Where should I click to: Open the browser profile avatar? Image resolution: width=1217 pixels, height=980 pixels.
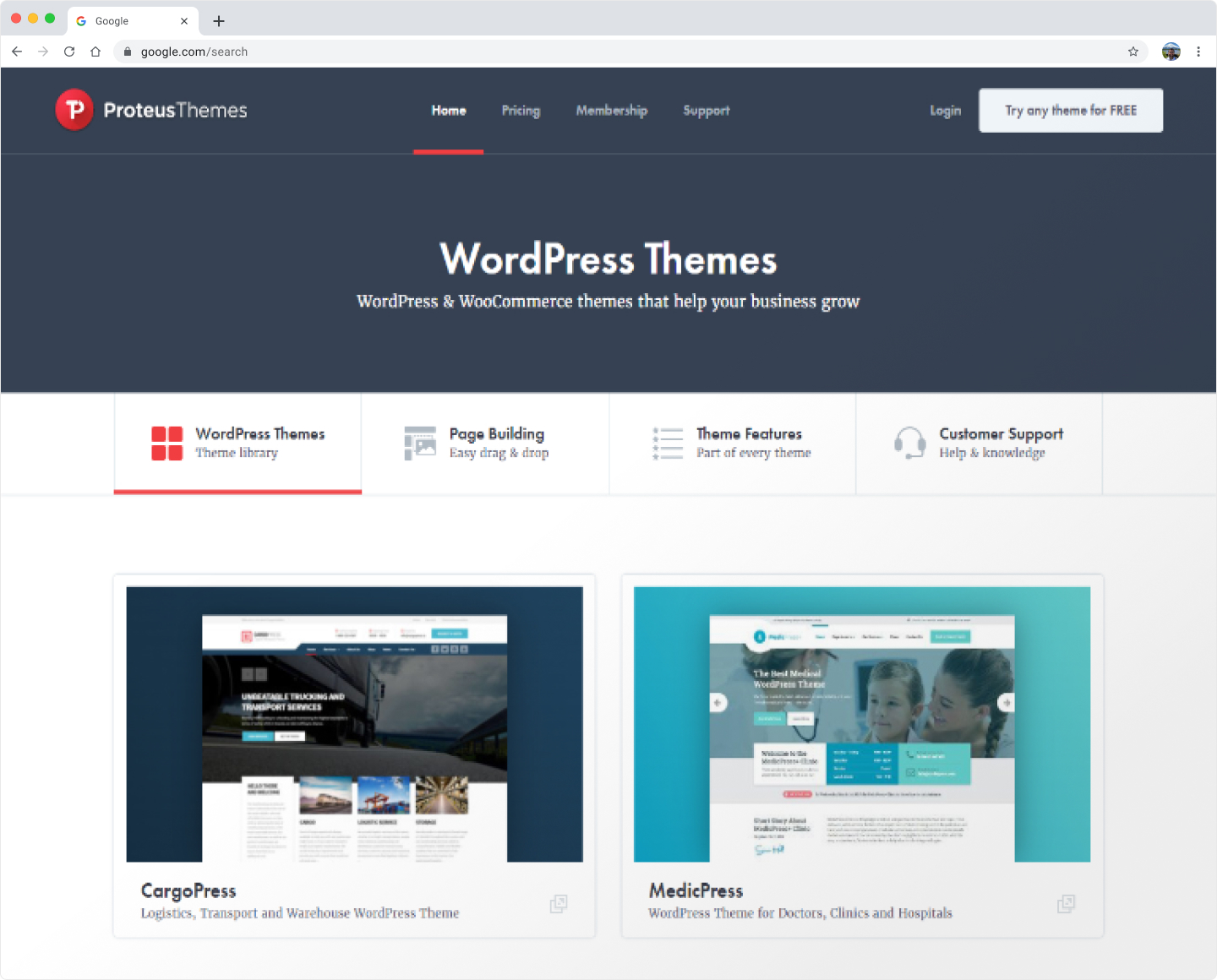(1171, 52)
